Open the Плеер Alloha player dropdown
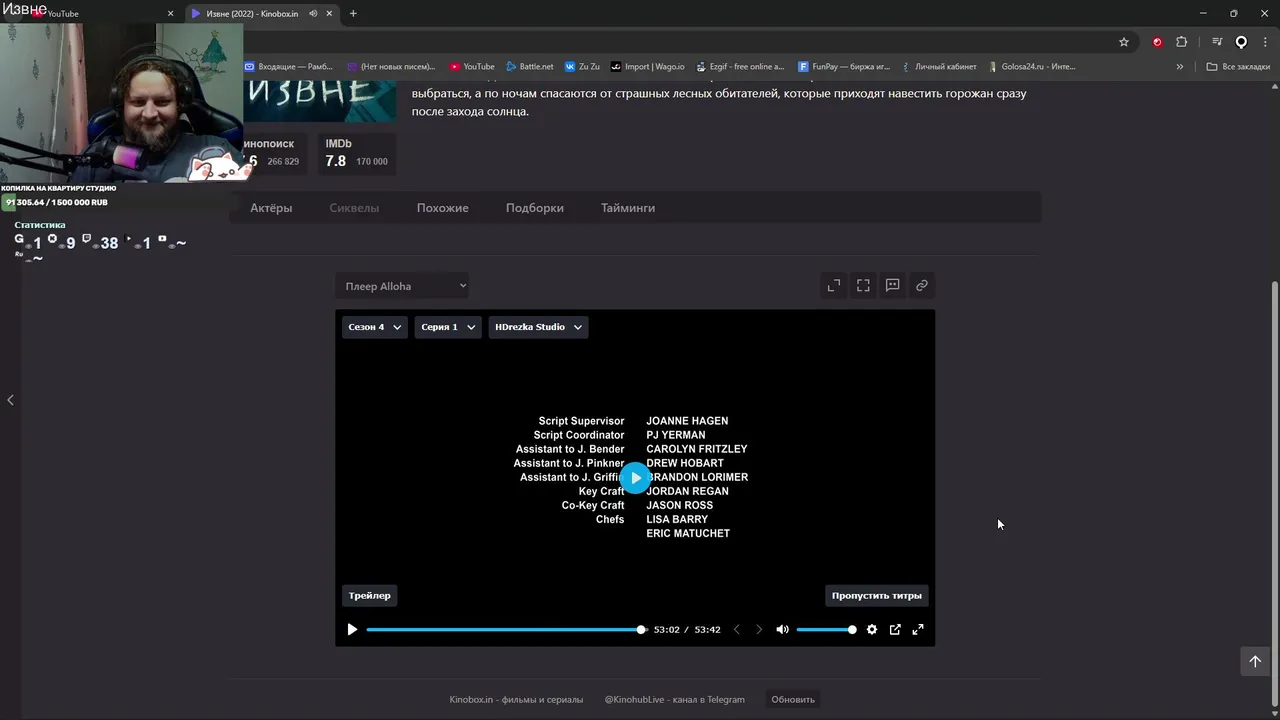This screenshot has width=1280, height=720. [402, 286]
